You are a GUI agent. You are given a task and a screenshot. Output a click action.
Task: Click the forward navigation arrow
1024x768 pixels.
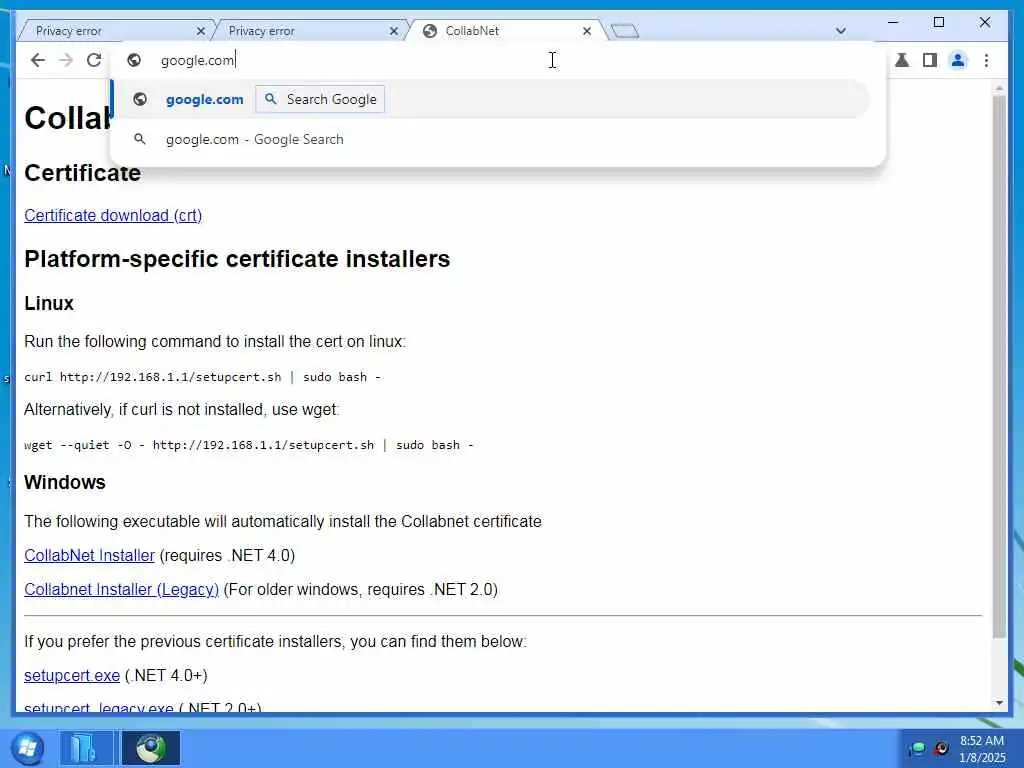66,60
